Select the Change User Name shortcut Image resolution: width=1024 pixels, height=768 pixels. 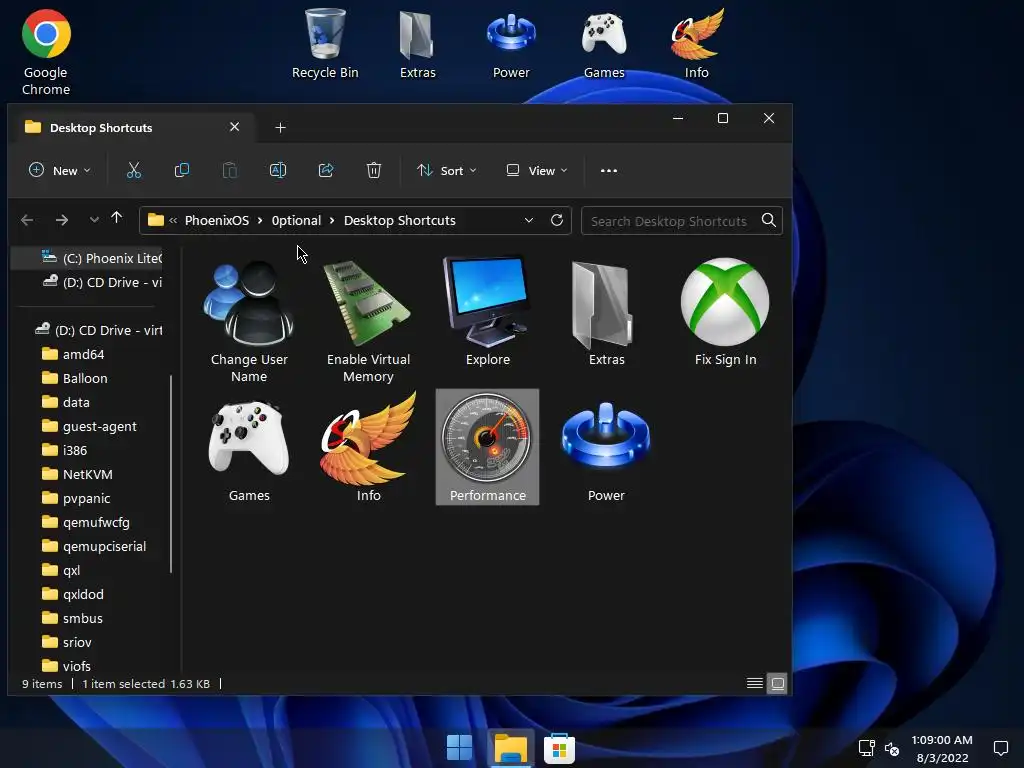249,321
